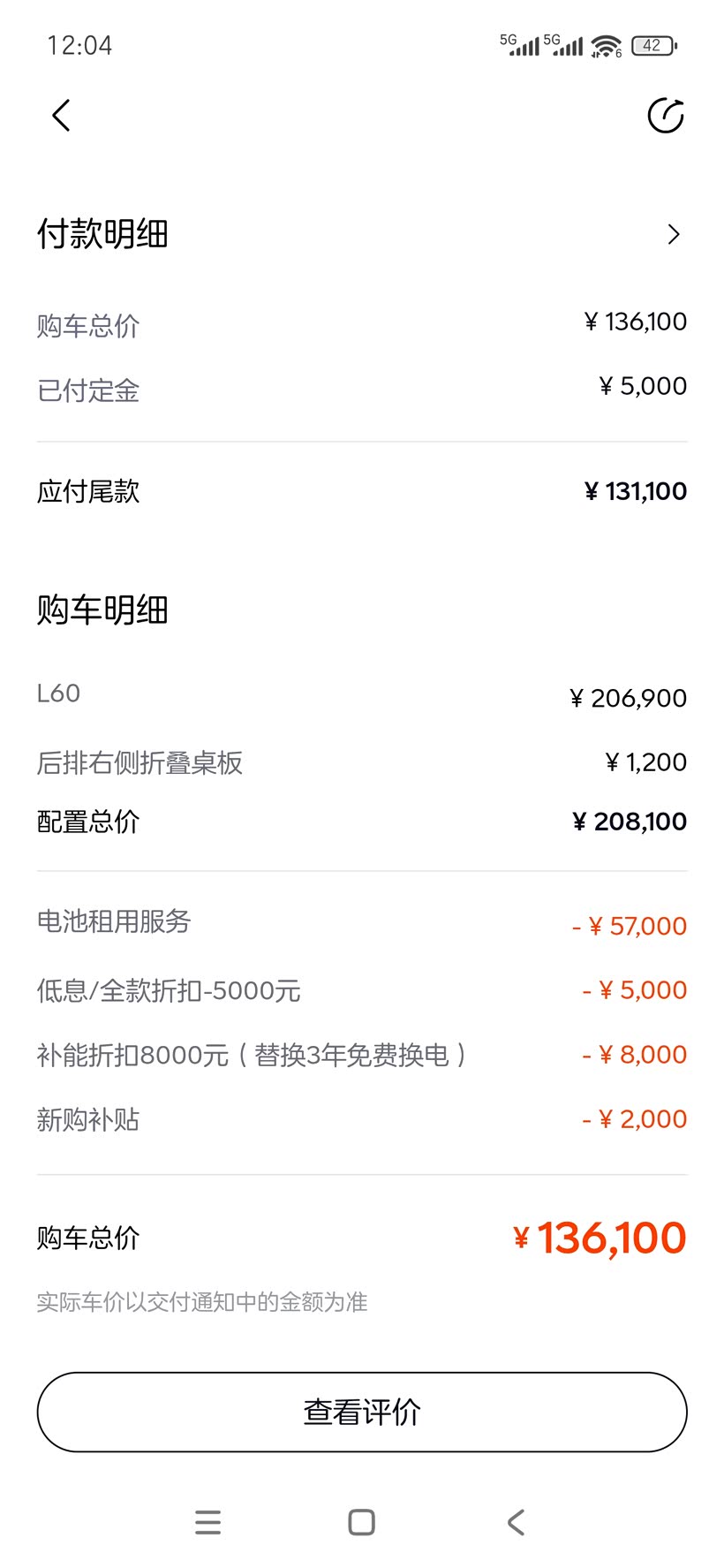Tap the 购车明细 section heading
The height and width of the screenshot is (1568, 724).
(x=102, y=610)
